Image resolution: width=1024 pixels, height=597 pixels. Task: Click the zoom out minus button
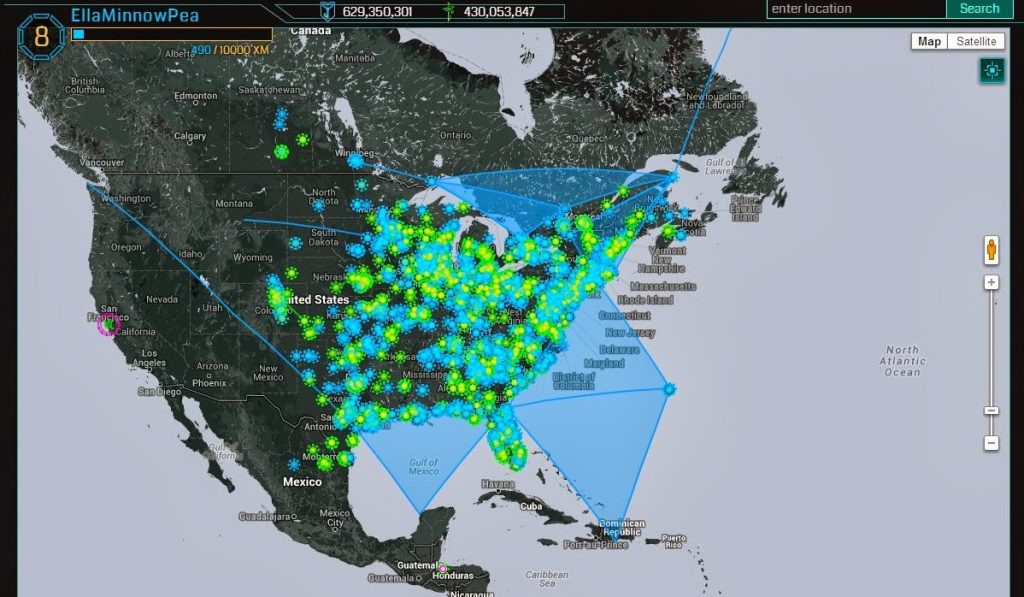coord(991,442)
